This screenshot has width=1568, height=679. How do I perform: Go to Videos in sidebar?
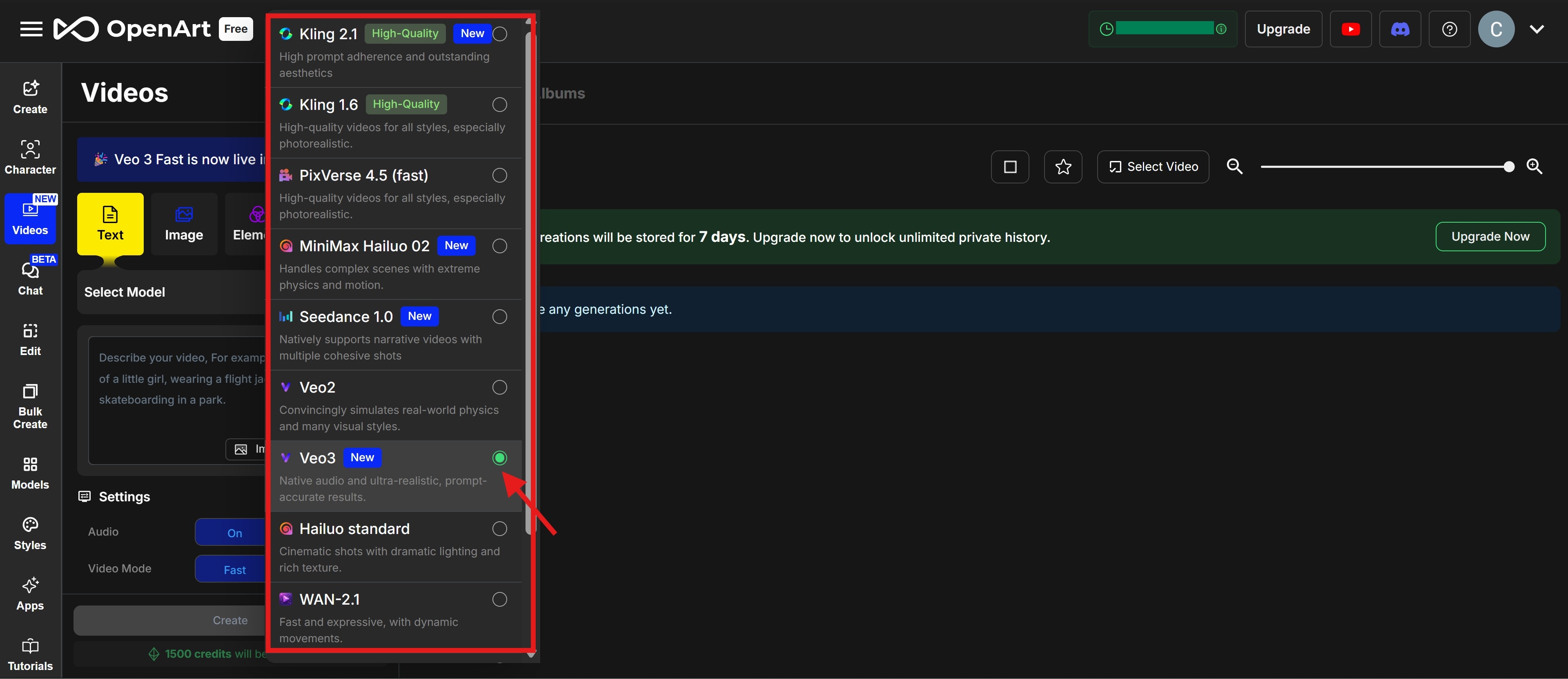[x=31, y=219]
